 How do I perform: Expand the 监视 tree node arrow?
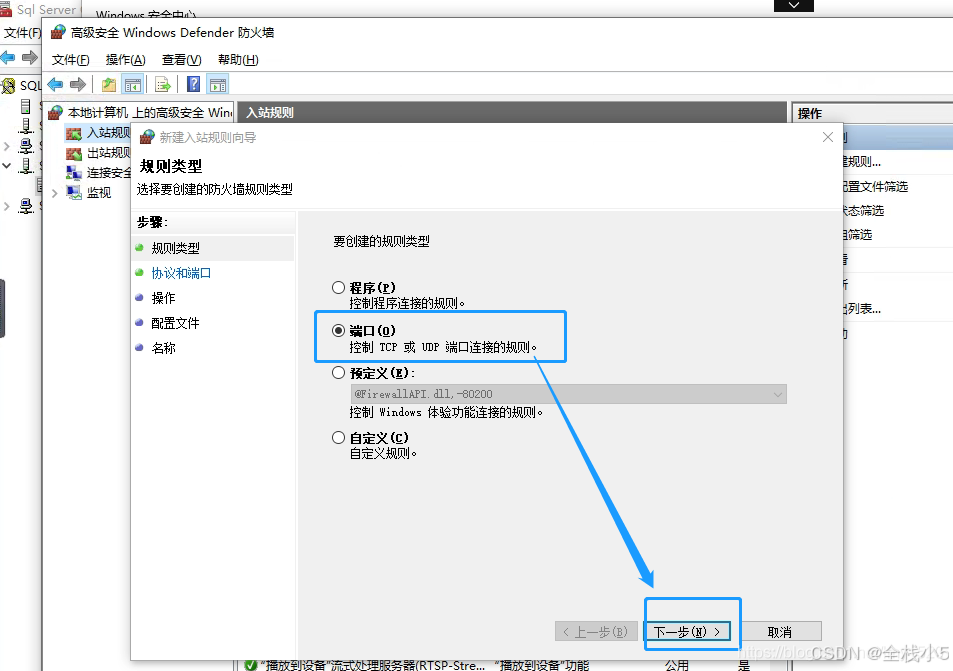tap(54, 192)
